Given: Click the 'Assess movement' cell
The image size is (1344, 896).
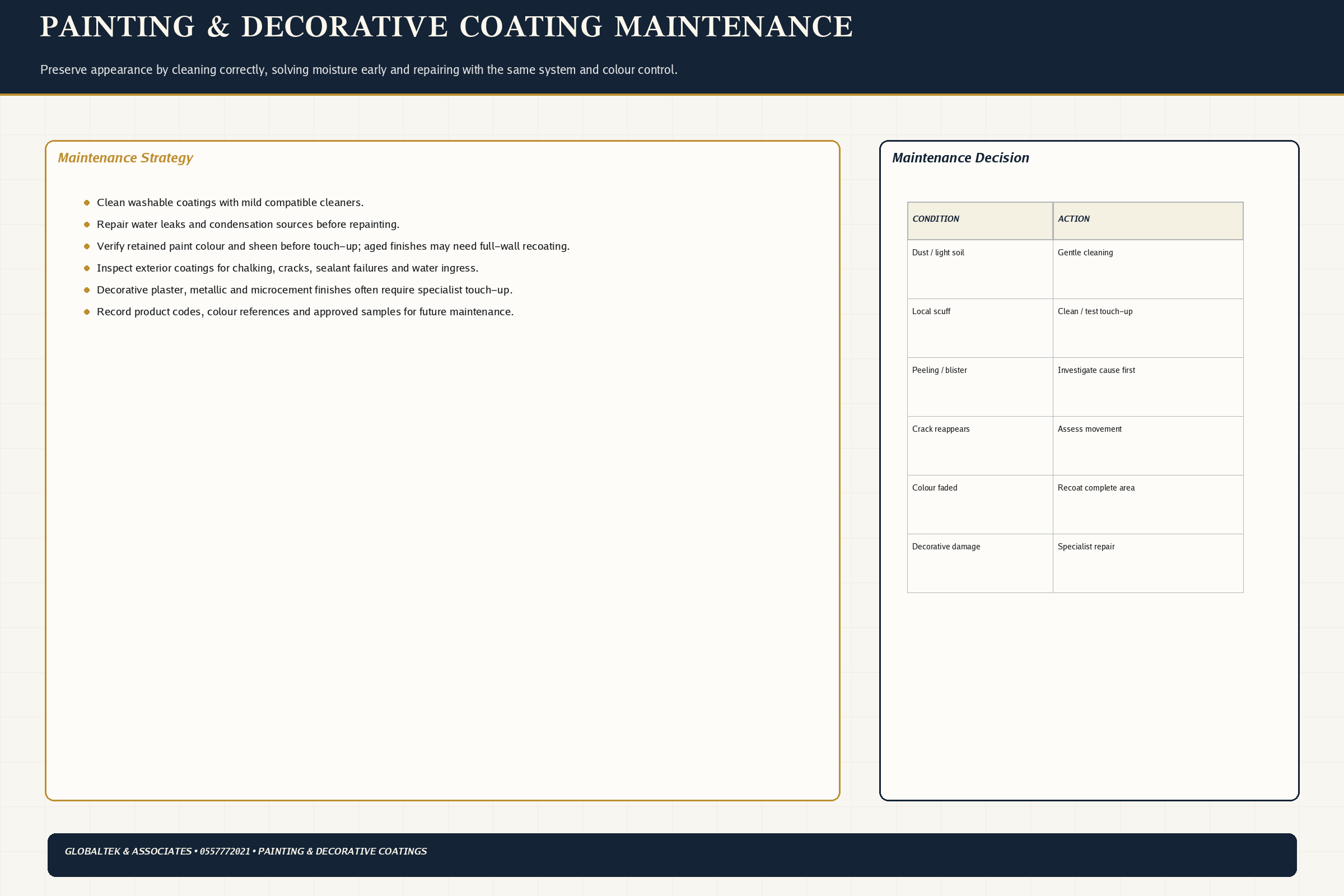Looking at the screenshot, I should point(1148,446).
